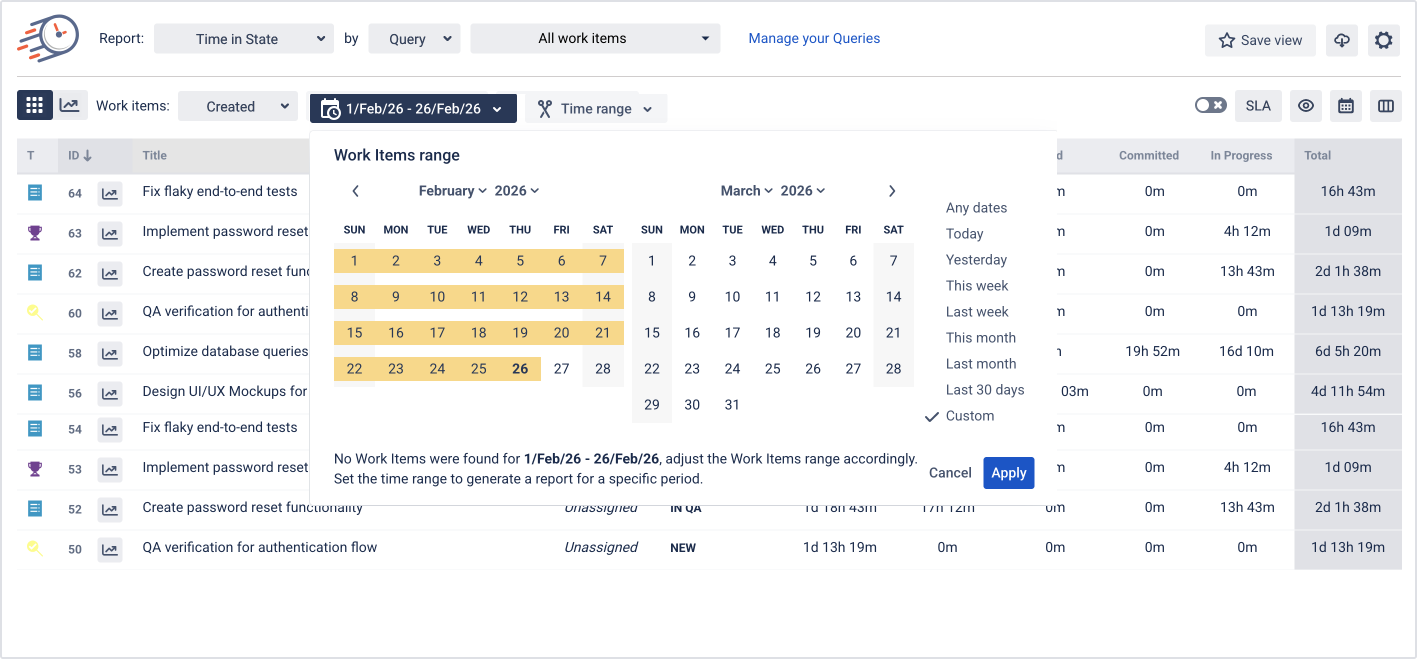Open the Time in State report dropdown
The height and width of the screenshot is (659, 1417).
click(x=244, y=39)
